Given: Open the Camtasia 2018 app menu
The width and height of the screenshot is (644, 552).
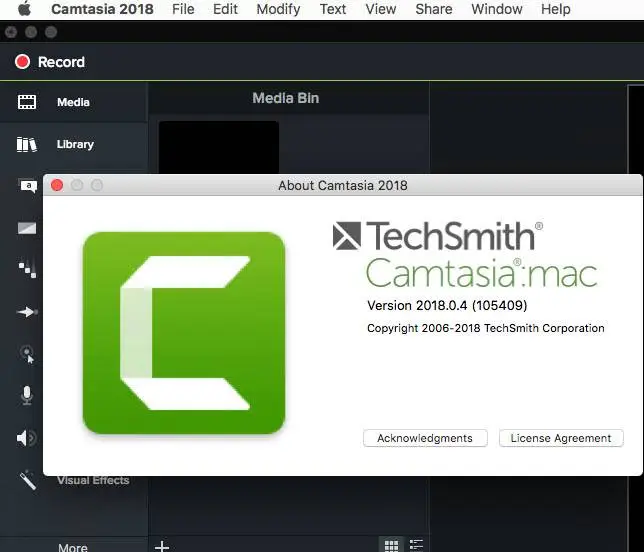Looking at the screenshot, I should [x=102, y=9].
